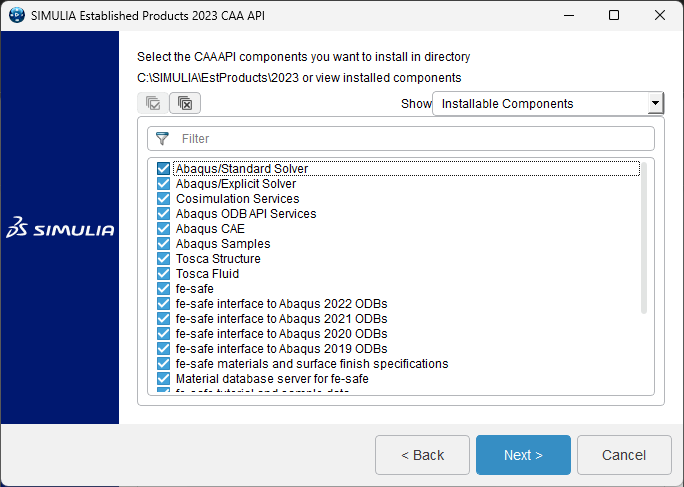Click the Back button
Image resolution: width=684 pixels, height=487 pixels.
(422, 455)
